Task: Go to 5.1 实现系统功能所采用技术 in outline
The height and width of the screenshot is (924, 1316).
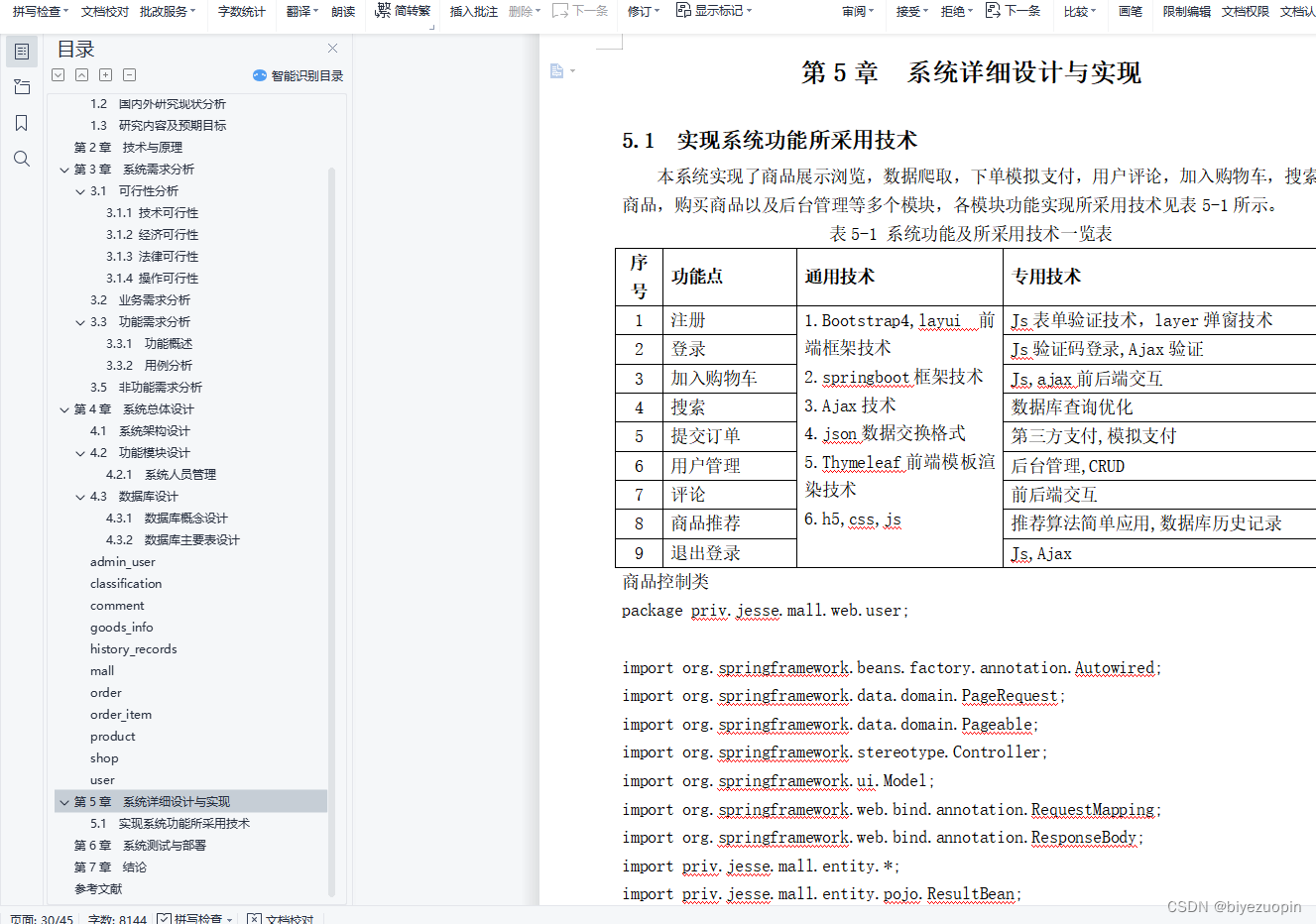Action: [x=170, y=824]
